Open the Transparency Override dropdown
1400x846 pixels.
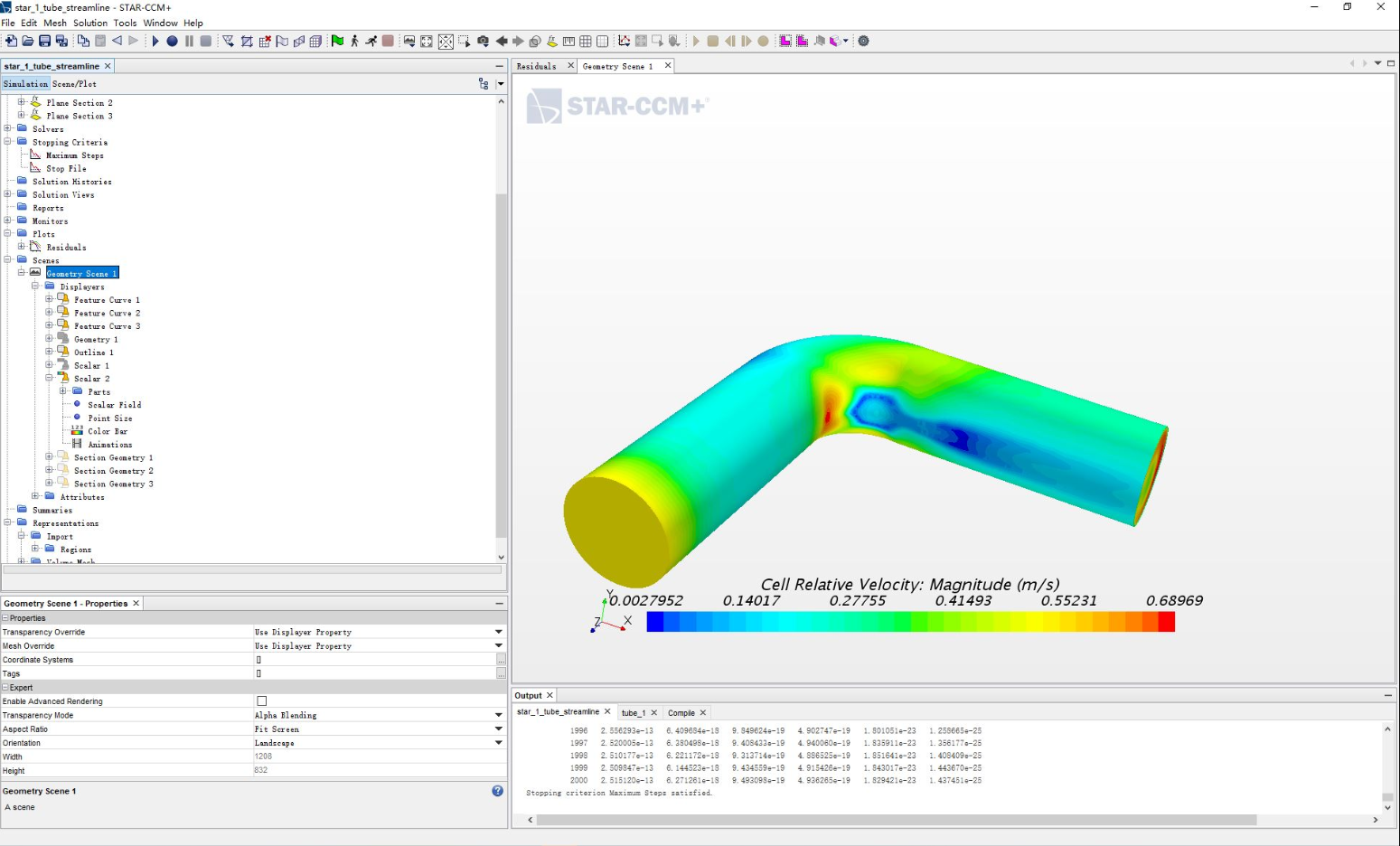[x=498, y=632]
